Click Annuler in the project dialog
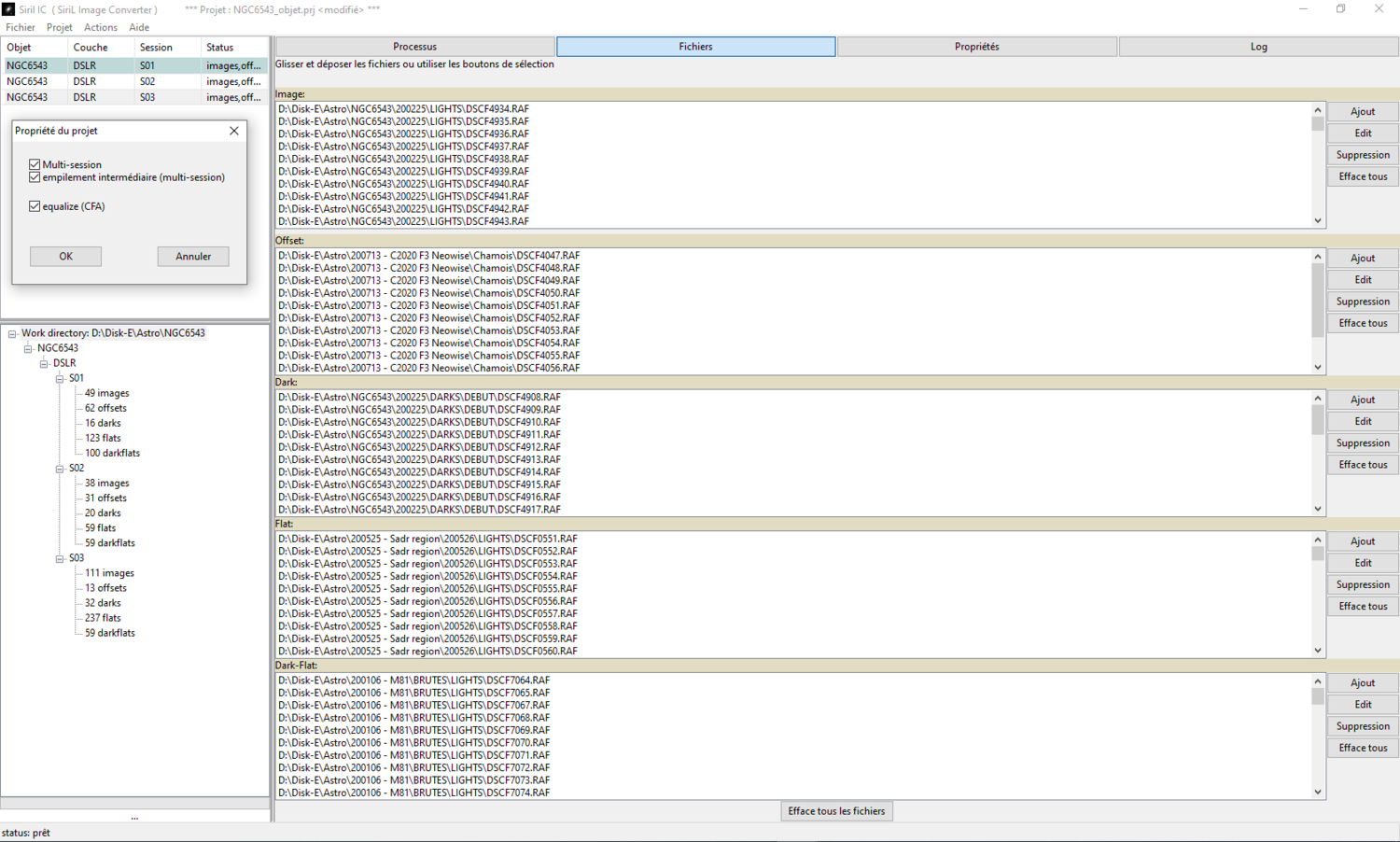The image size is (1400, 842). (x=193, y=256)
